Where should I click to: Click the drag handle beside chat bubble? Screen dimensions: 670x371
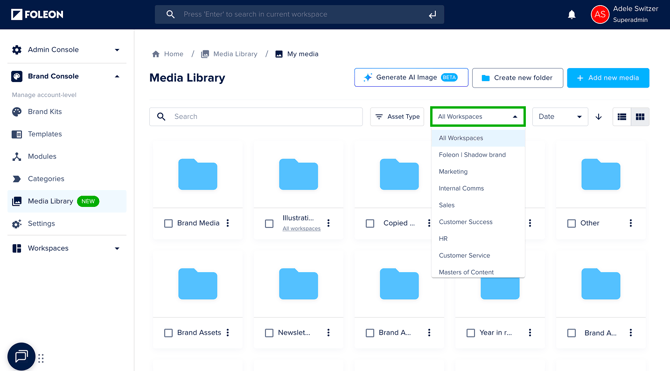point(41,358)
